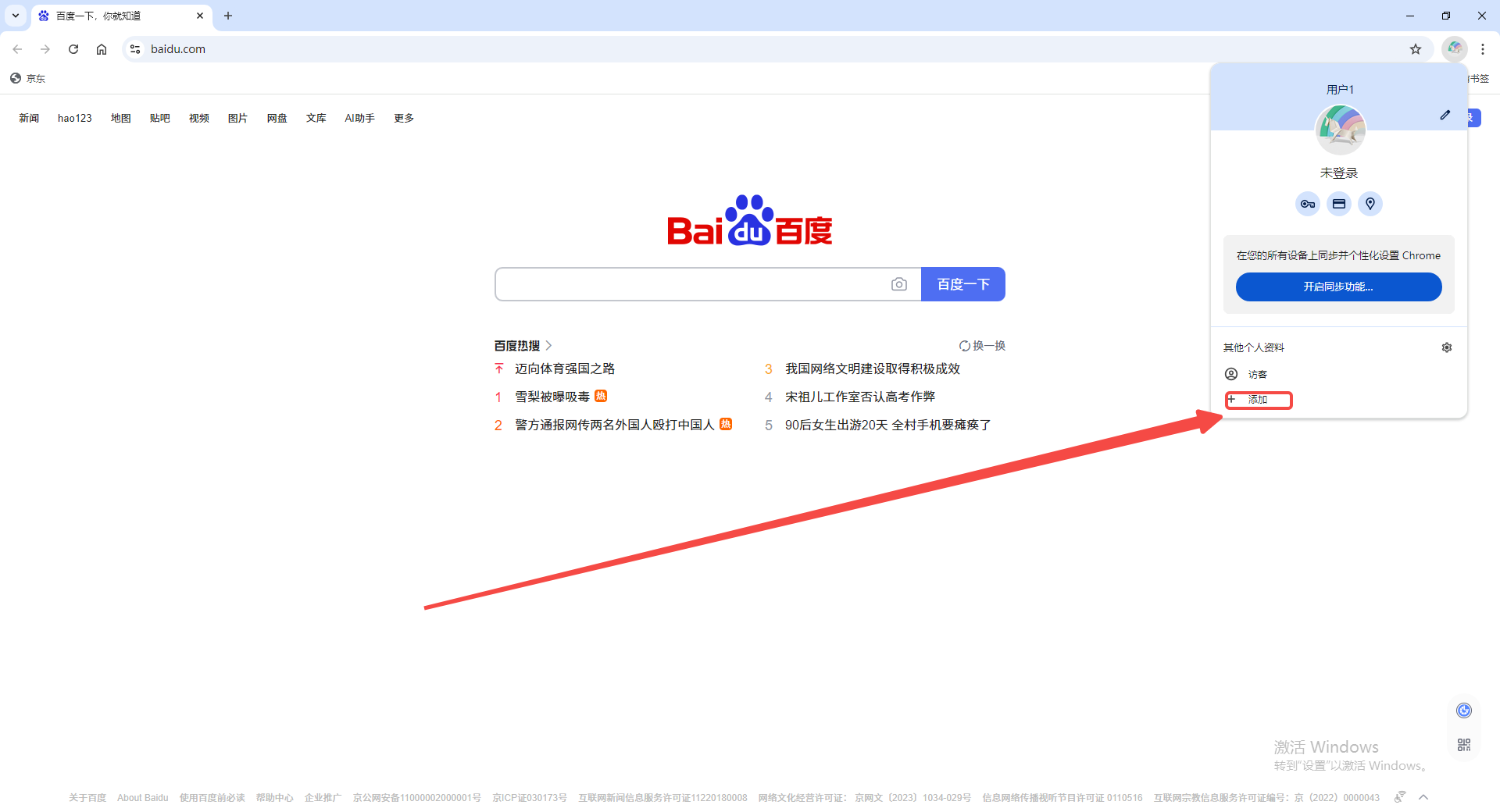Open the 使用百度前必读 footer link

point(212,798)
